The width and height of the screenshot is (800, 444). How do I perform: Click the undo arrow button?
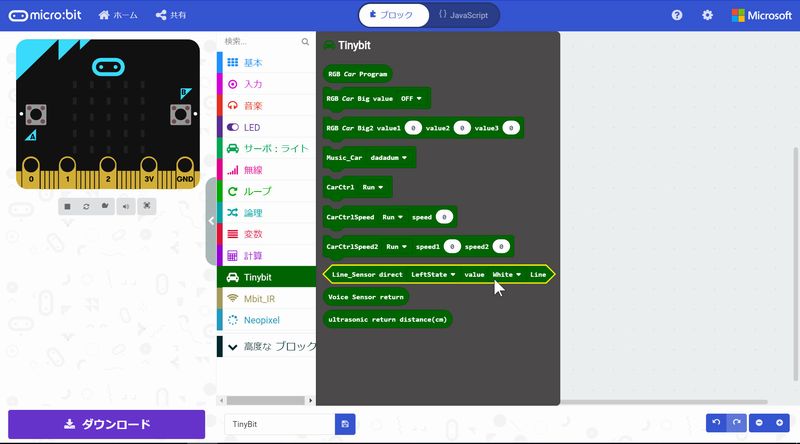point(716,424)
